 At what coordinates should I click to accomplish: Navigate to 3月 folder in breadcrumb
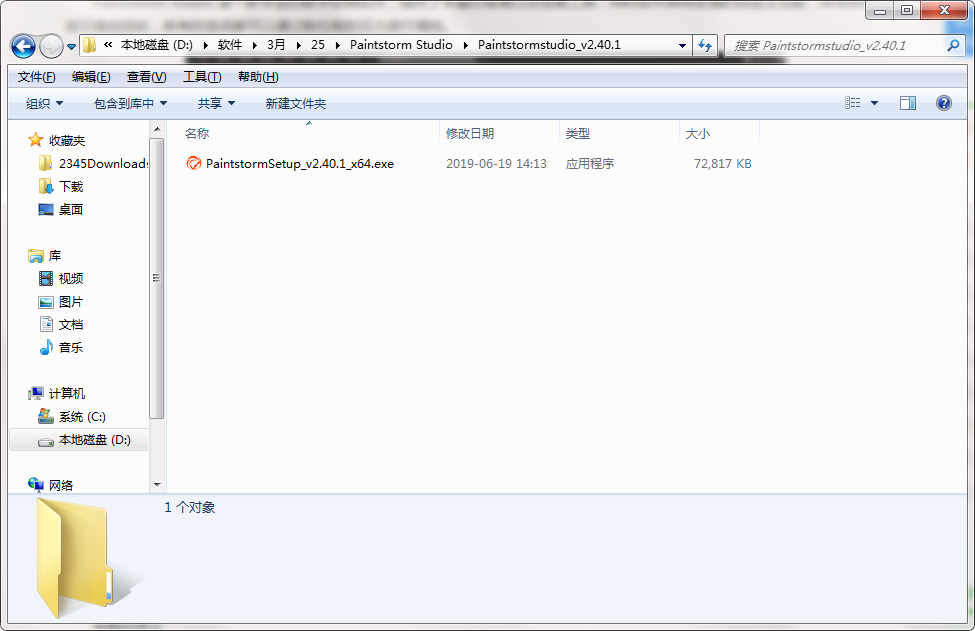(x=276, y=45)
